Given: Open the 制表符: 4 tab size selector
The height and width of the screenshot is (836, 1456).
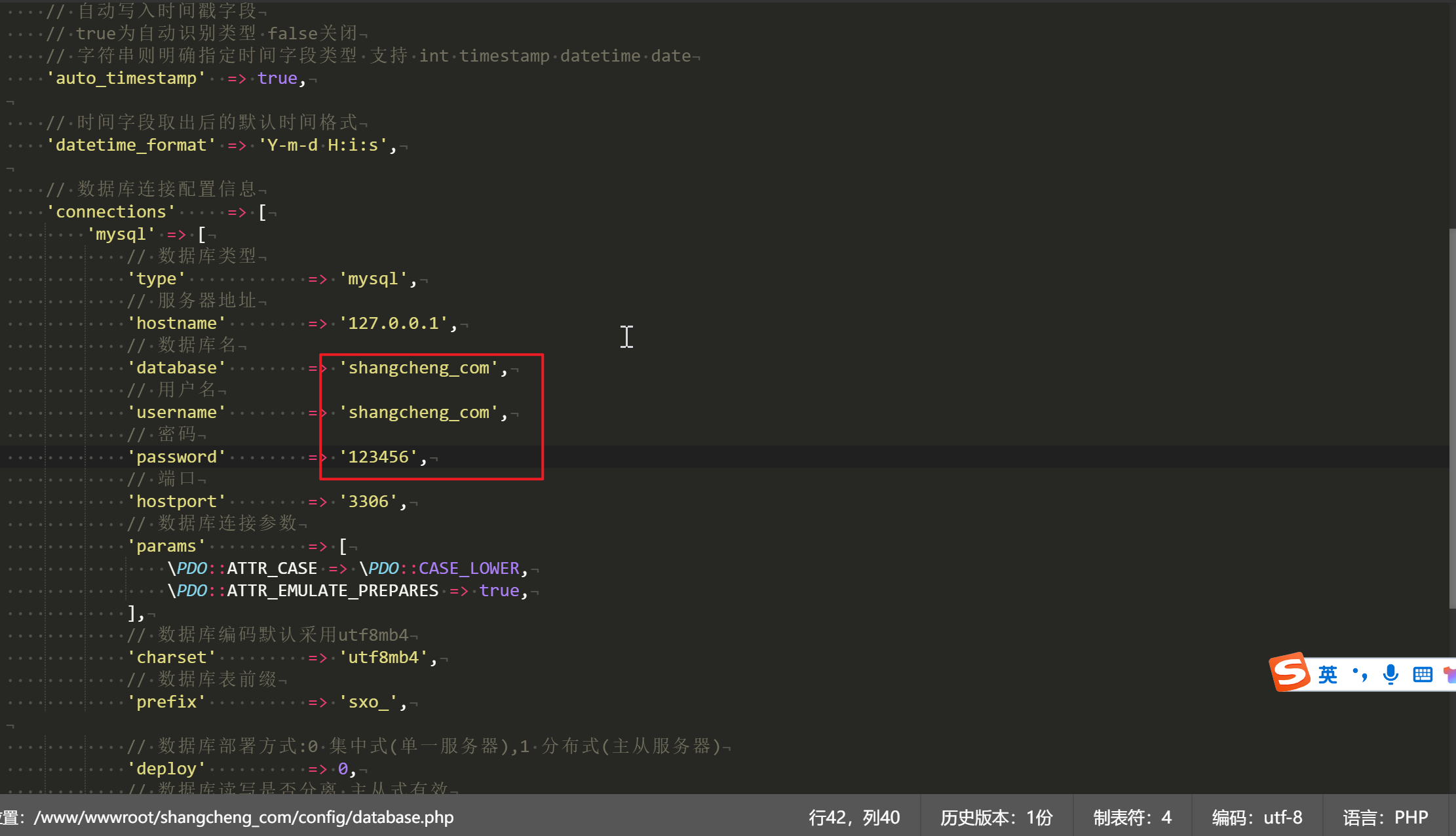Looking at the screenshot, I should coord(1132,817).
